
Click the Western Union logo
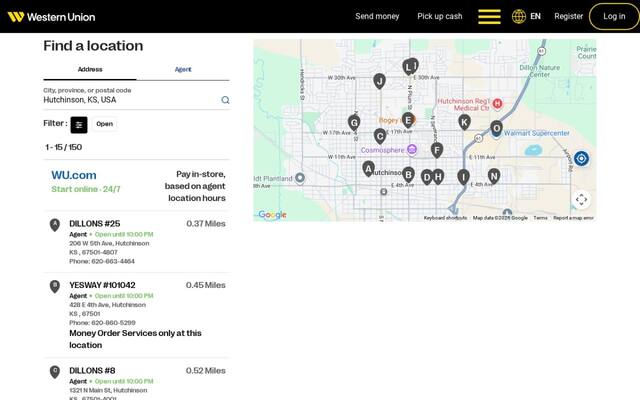pos(51,17)
